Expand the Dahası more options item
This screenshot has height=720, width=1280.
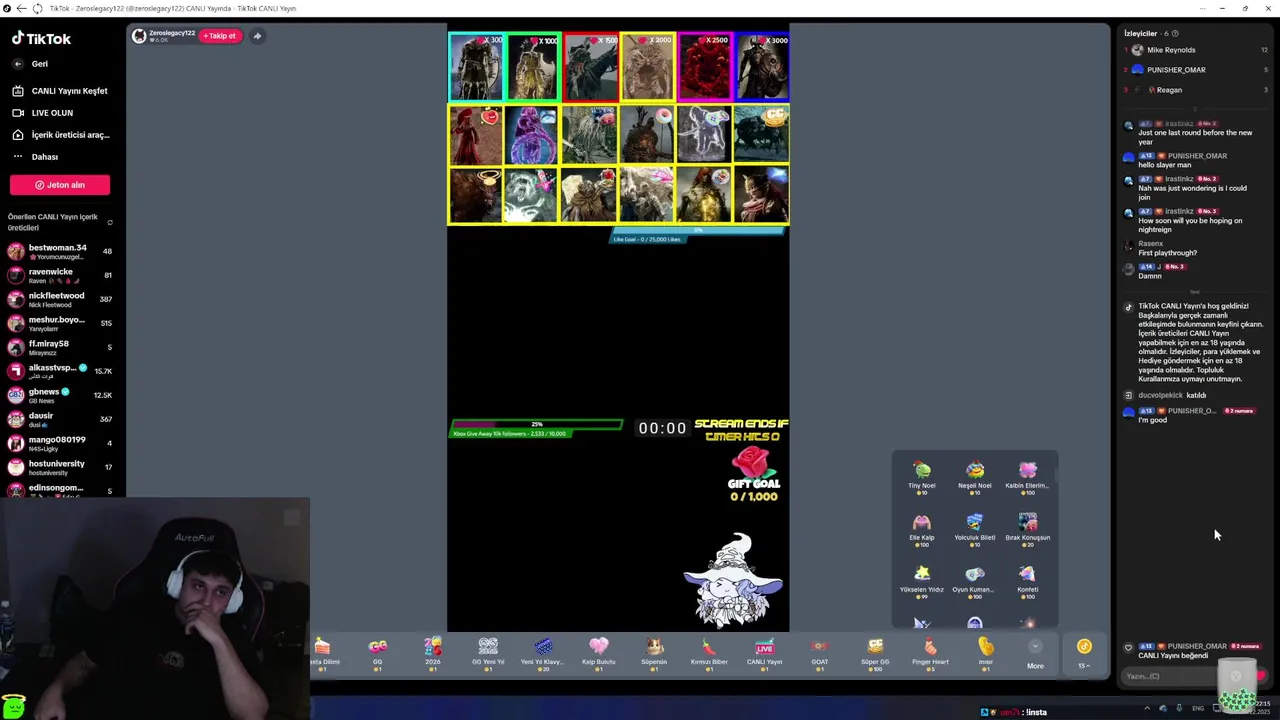[36, 157]
